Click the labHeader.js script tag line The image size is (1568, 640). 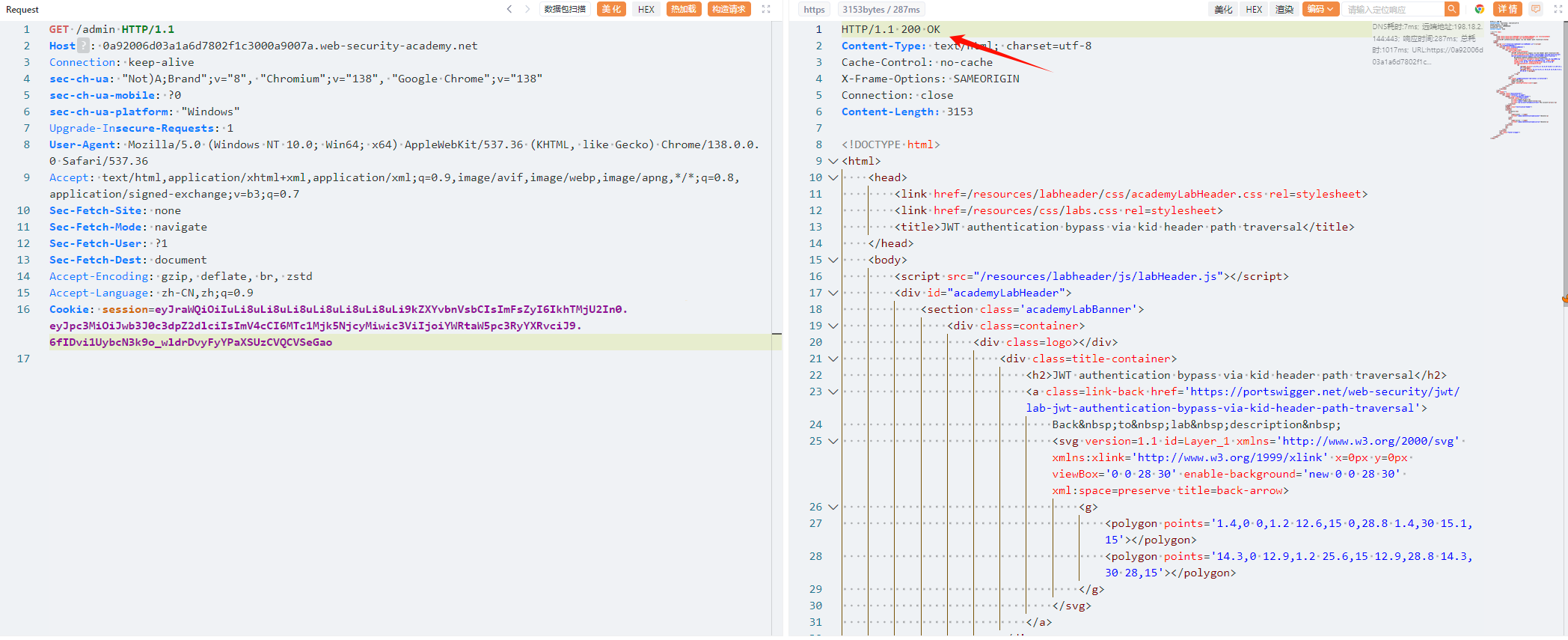tap(1091, 276)
